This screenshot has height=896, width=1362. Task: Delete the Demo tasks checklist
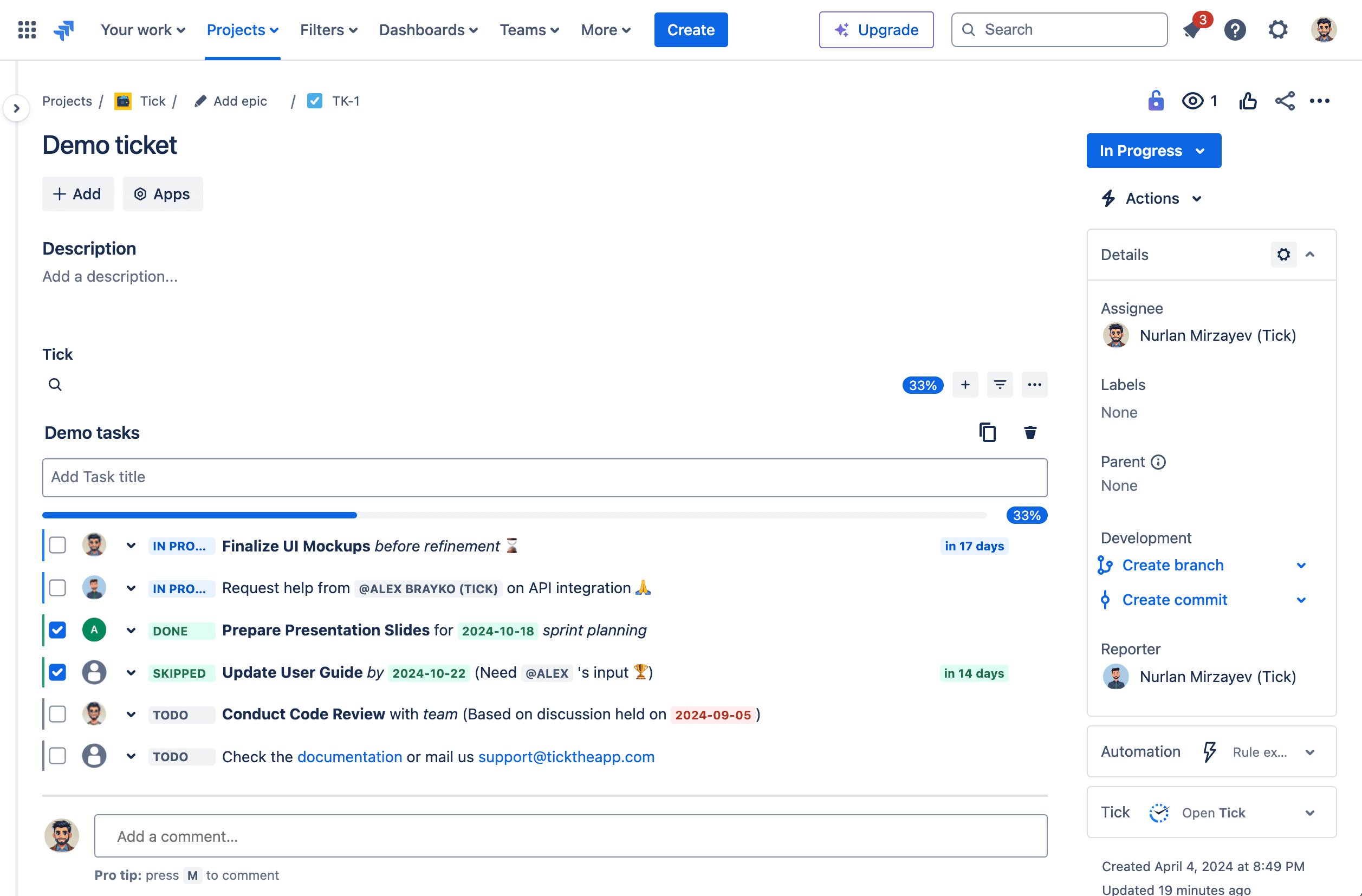[1030, 432]
